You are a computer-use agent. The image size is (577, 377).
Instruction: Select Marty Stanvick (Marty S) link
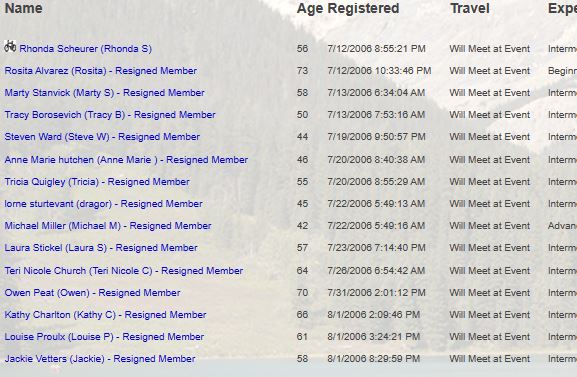104,93
